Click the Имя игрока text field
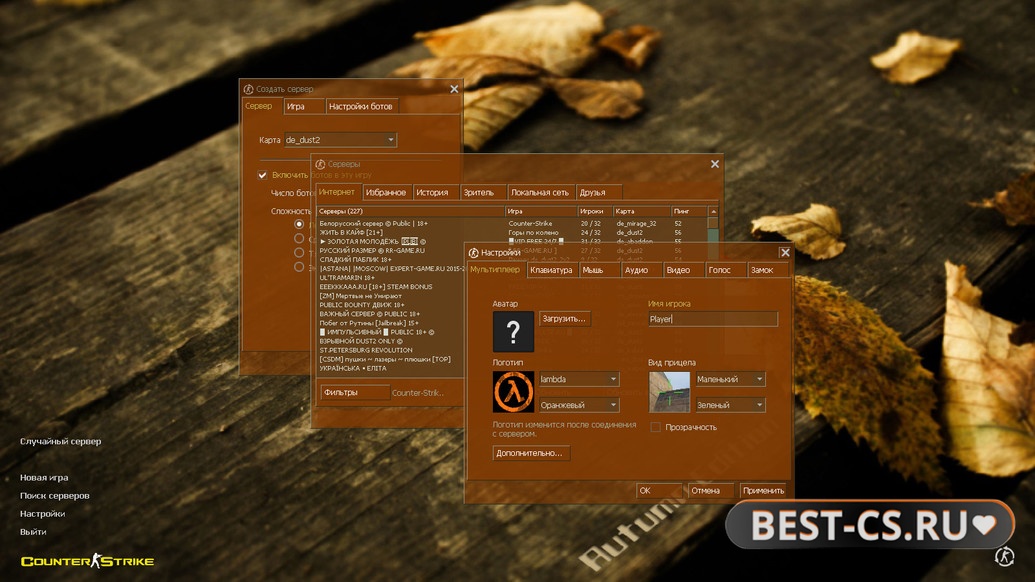Image resolution: width=1035 pixels, height=582 pixels. 713,319
